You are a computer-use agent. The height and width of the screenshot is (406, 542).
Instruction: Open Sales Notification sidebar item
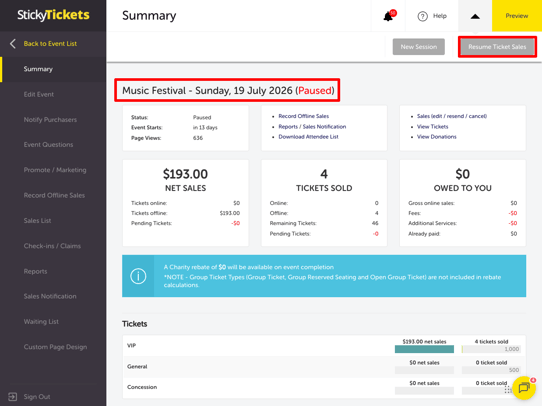coord(50,296)
